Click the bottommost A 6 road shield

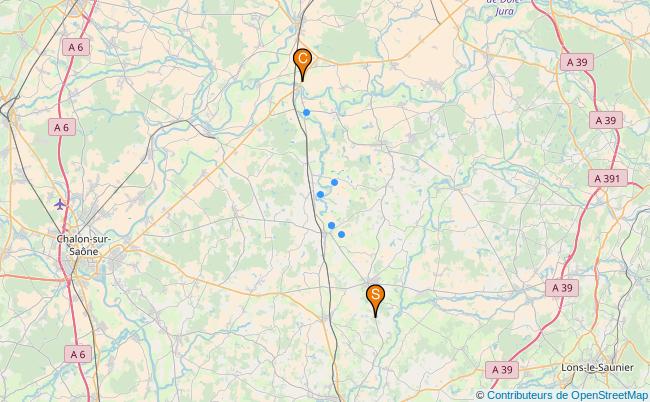78,354
